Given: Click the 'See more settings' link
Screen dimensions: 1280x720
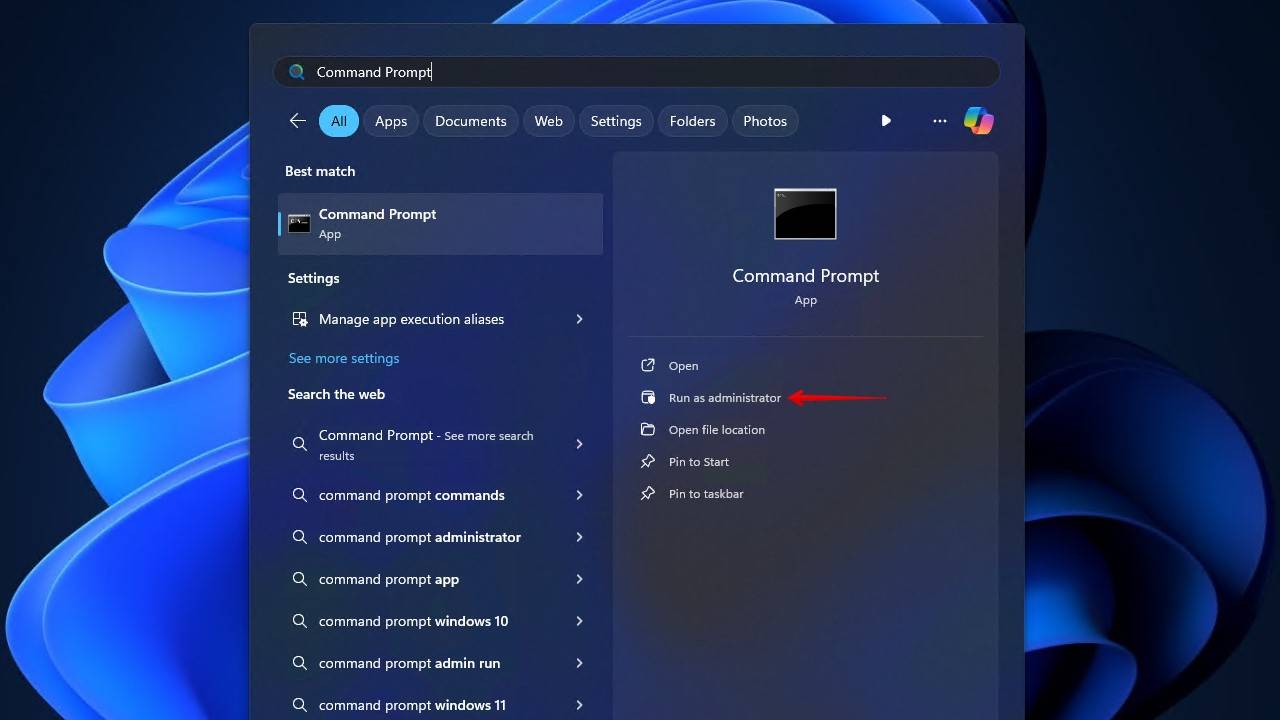Looking at the screenshot, I should 344,358.
